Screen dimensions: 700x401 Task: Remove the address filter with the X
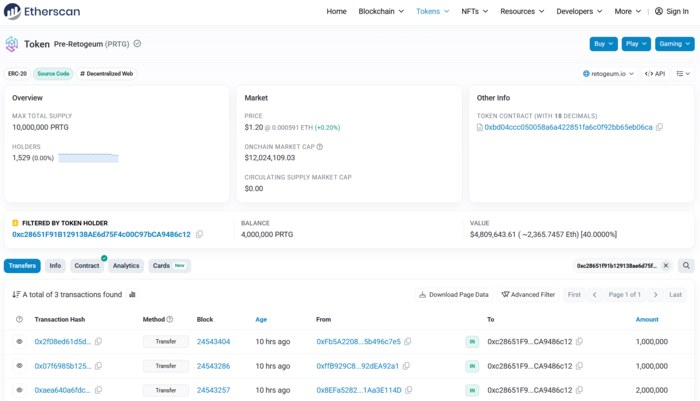tap(666, 266)
